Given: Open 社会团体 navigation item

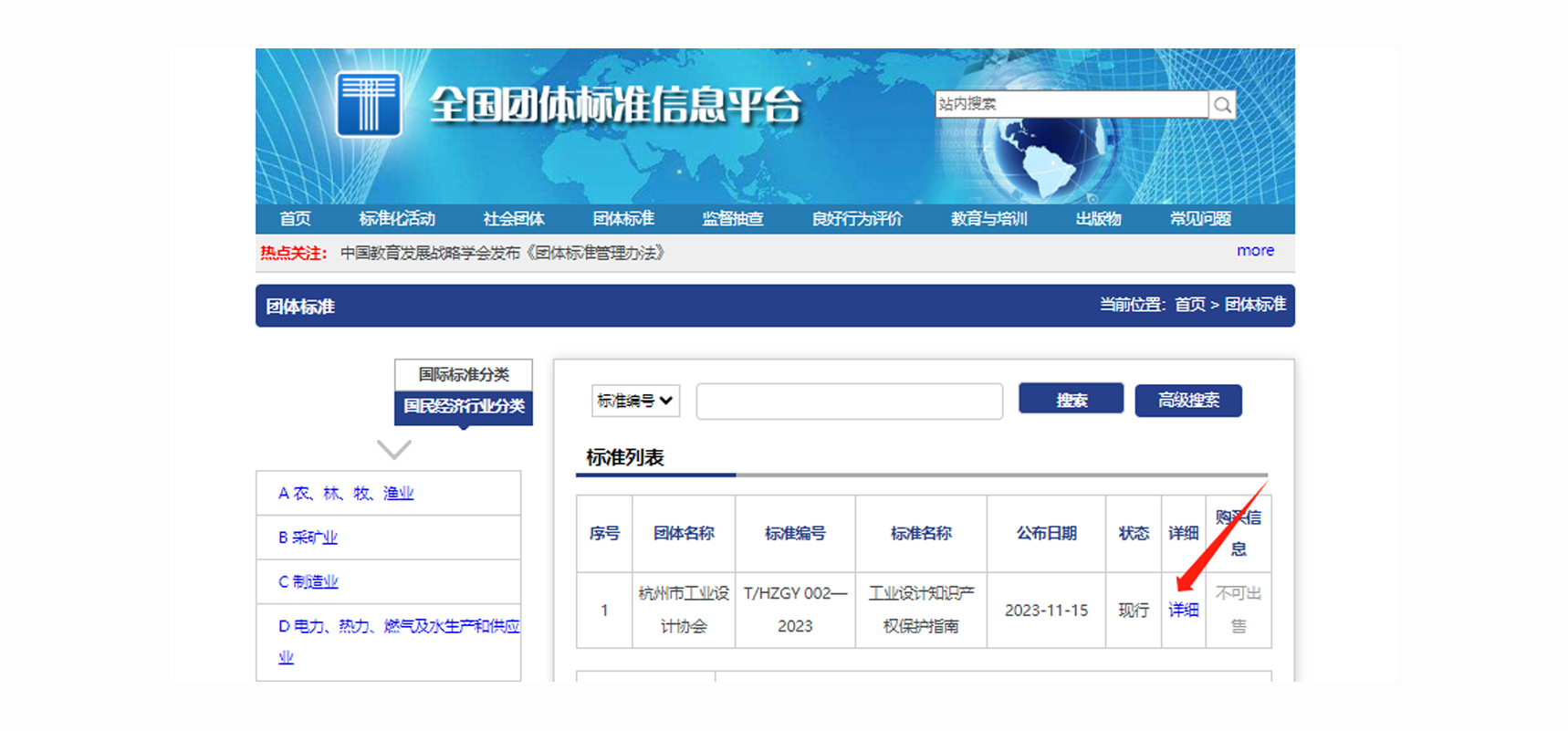Looking at the screenshot, I should pyautogui.click(x=514, y=219).
